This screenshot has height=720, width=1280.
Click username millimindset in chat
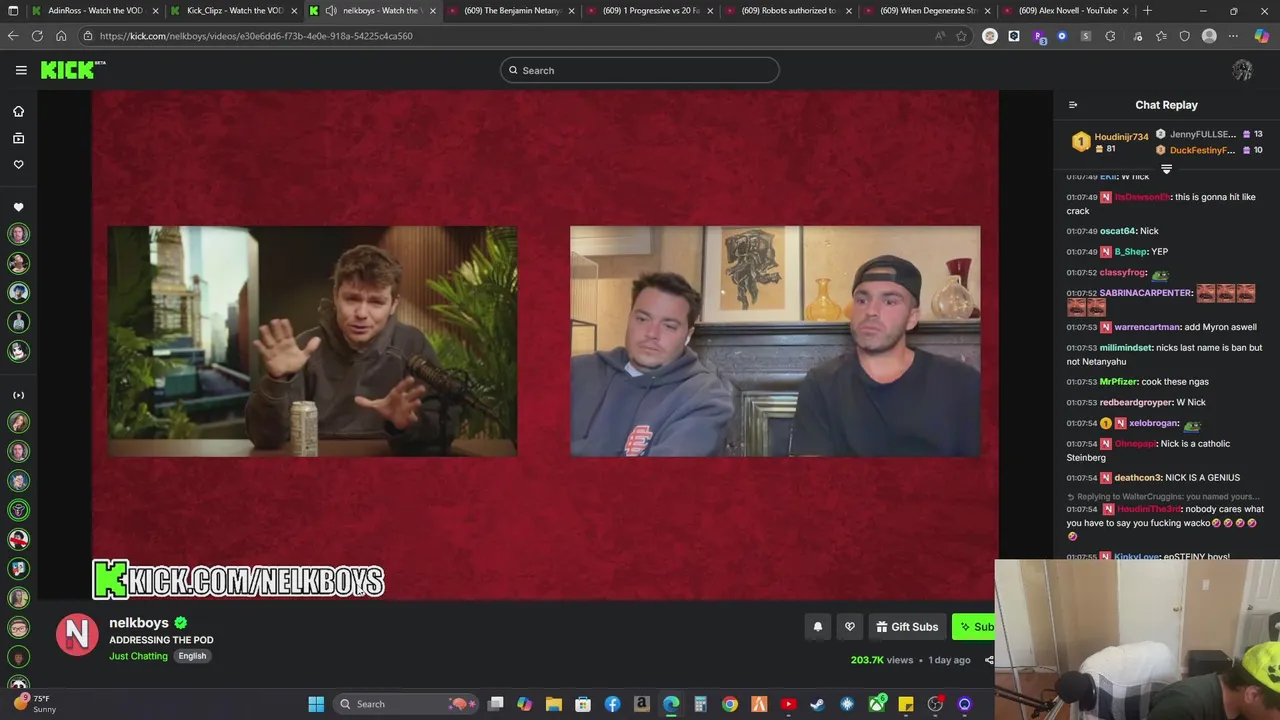coord(1125,348)
